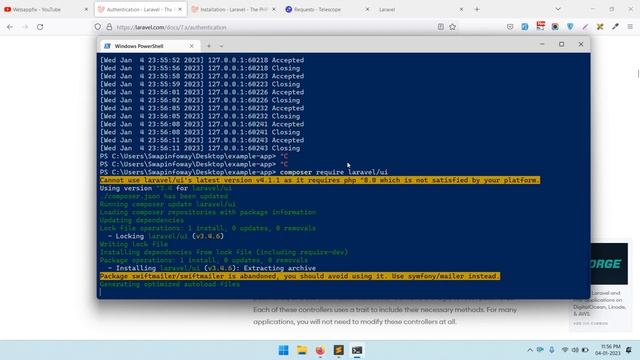This screenshot has width=640, height=360.
Task: Close the Requests - Telescope tab
Action: 367,9
